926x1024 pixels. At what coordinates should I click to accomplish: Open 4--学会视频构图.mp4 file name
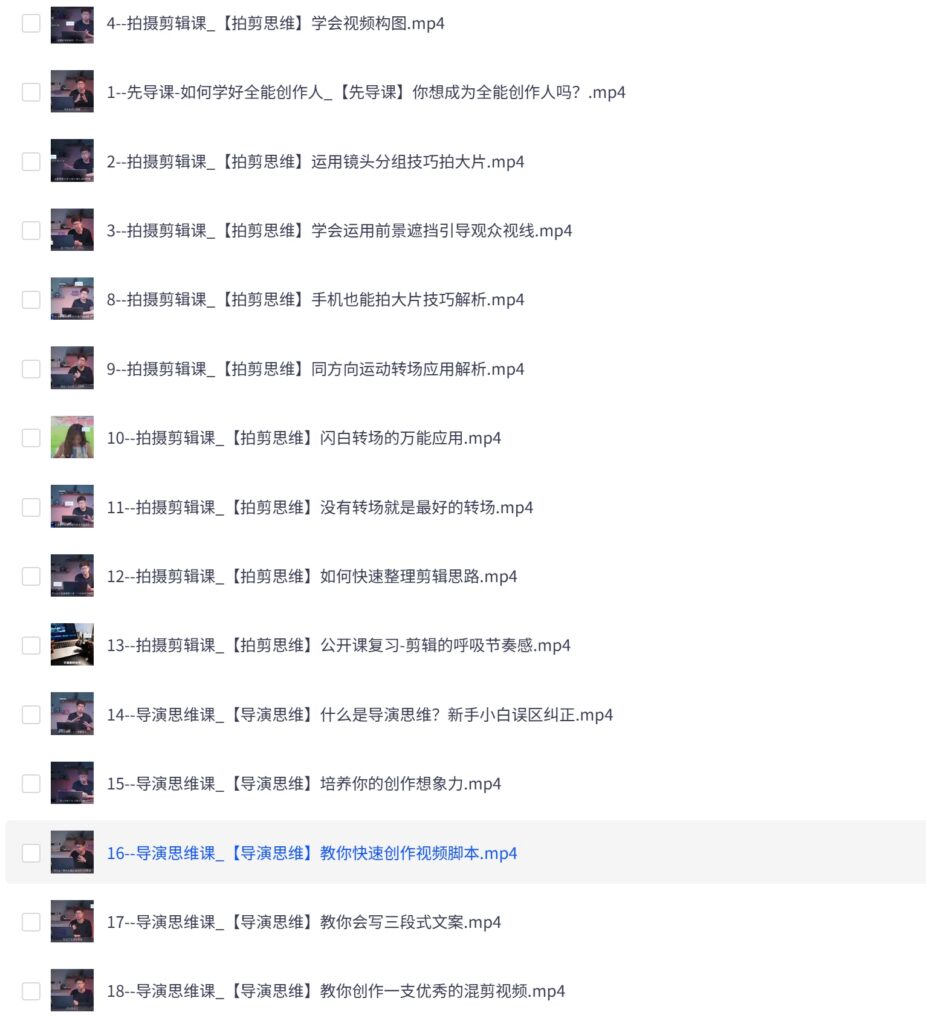pyautogui.click(x=276, y=24)
